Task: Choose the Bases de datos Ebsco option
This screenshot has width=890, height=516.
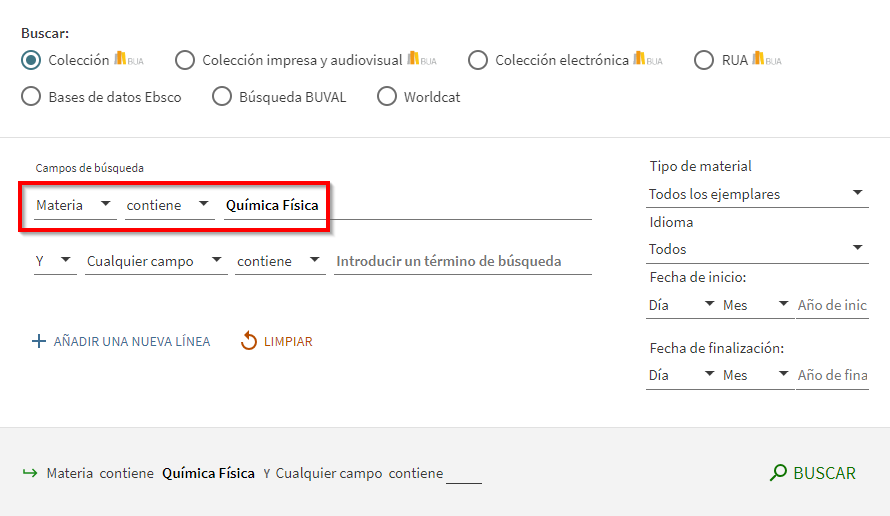Action: pyautogui.click(x=32, y=97)
